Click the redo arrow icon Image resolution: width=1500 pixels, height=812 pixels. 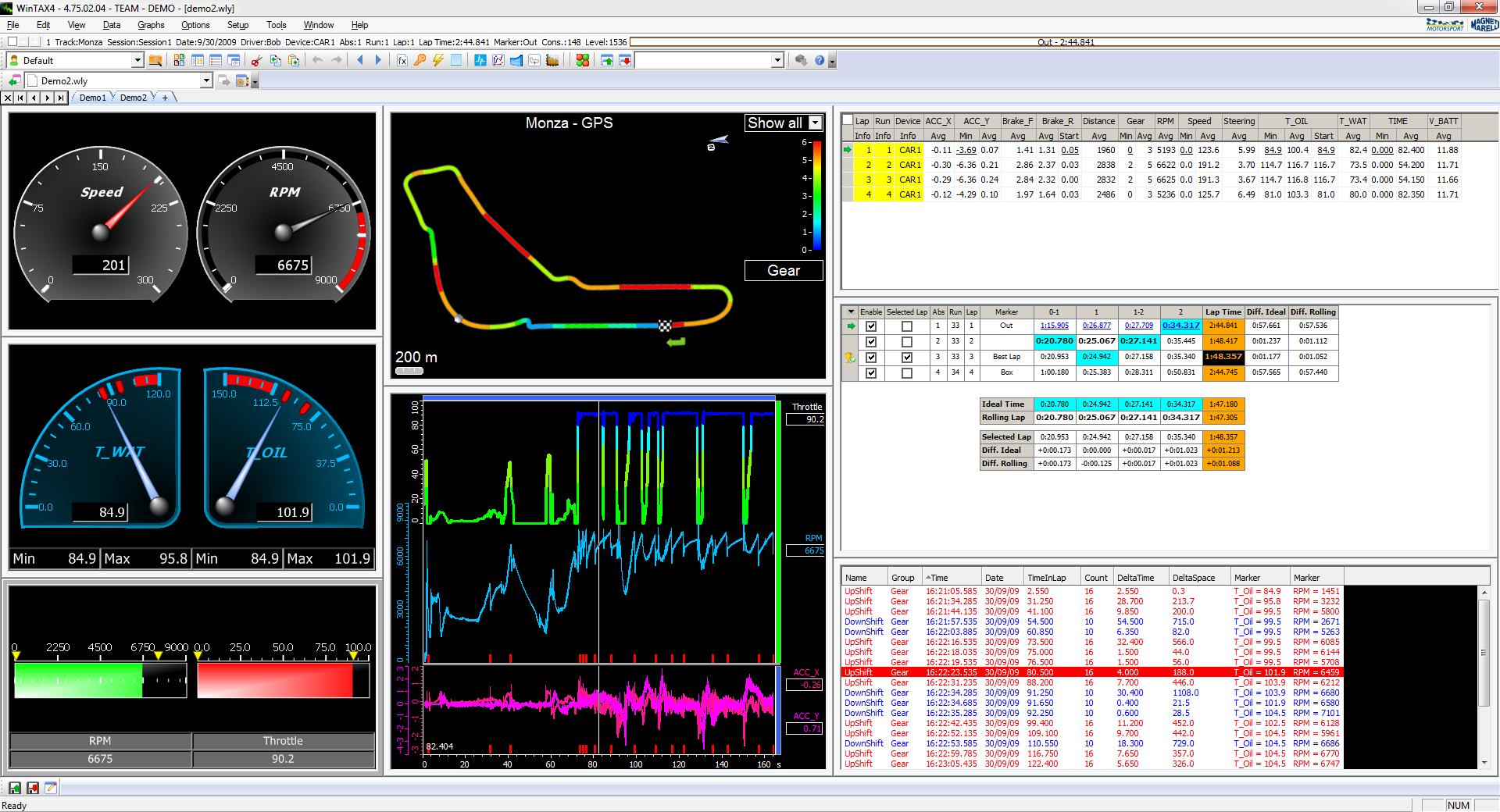tap(337, 60)
